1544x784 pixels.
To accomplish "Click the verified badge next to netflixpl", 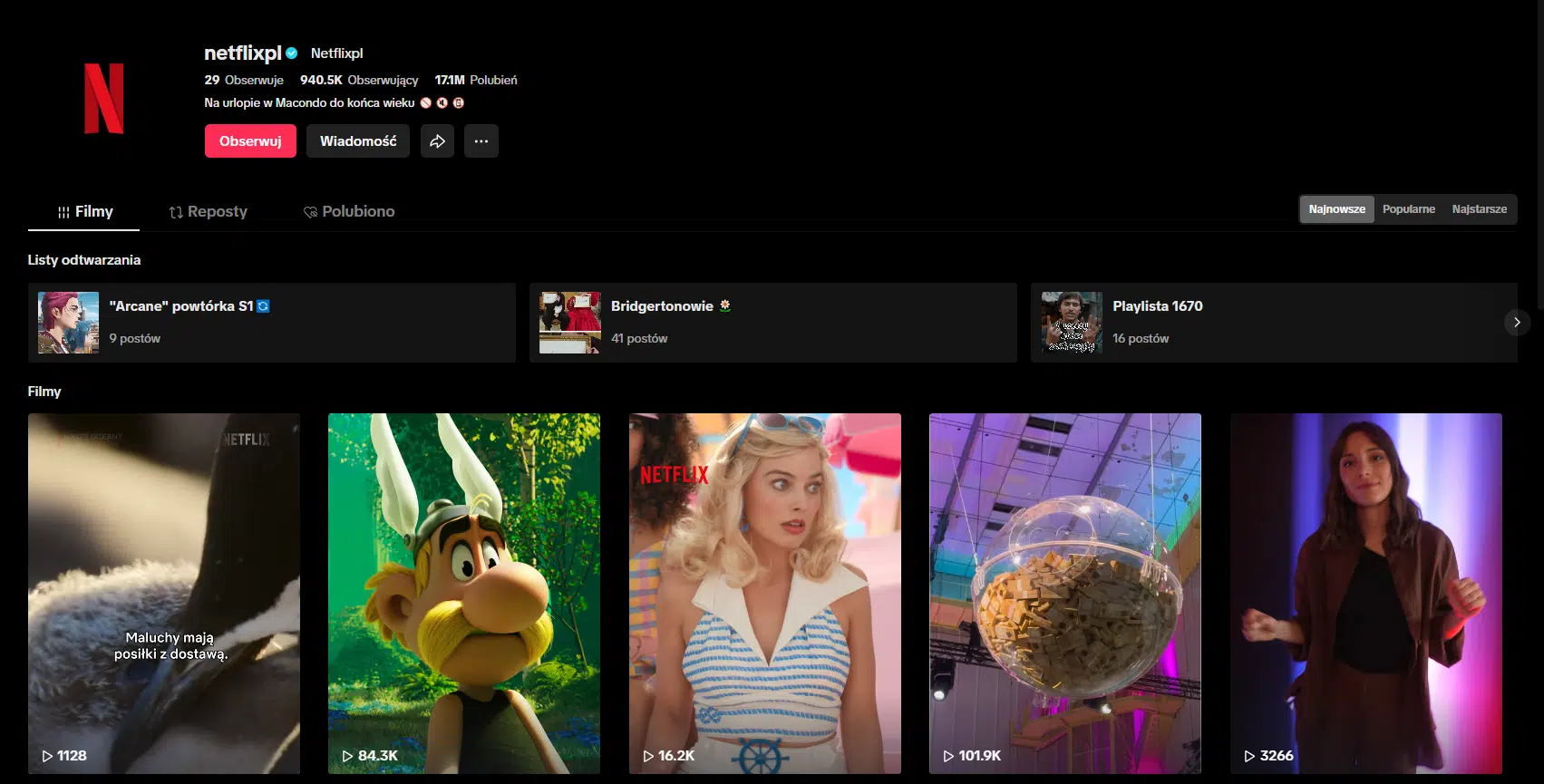I will (292, 53).
